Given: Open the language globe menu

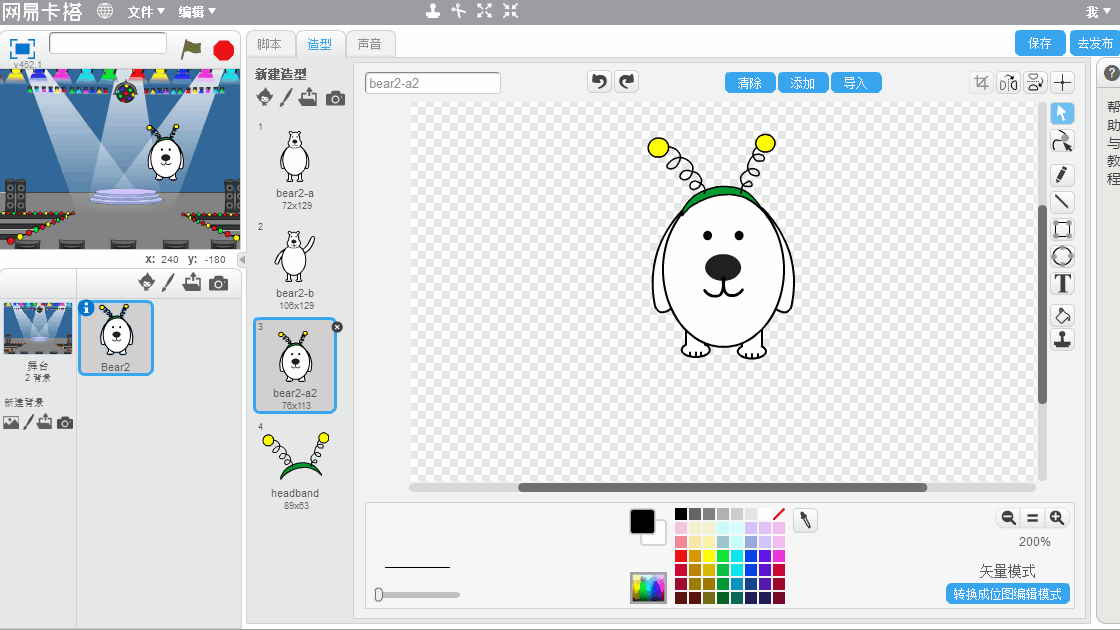Looking at the screenshot, I should pyautogui.click(x=105, y=11).
